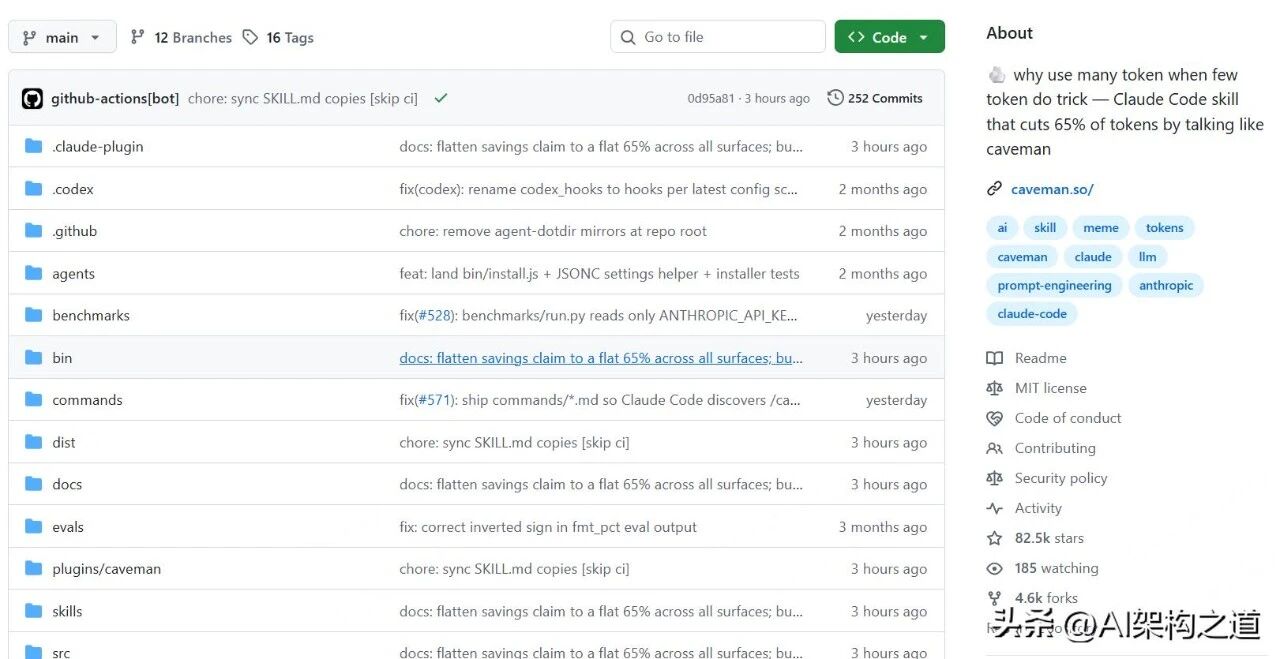Click the .codex folder icon

pyautogui.click(x=34, y=188)
